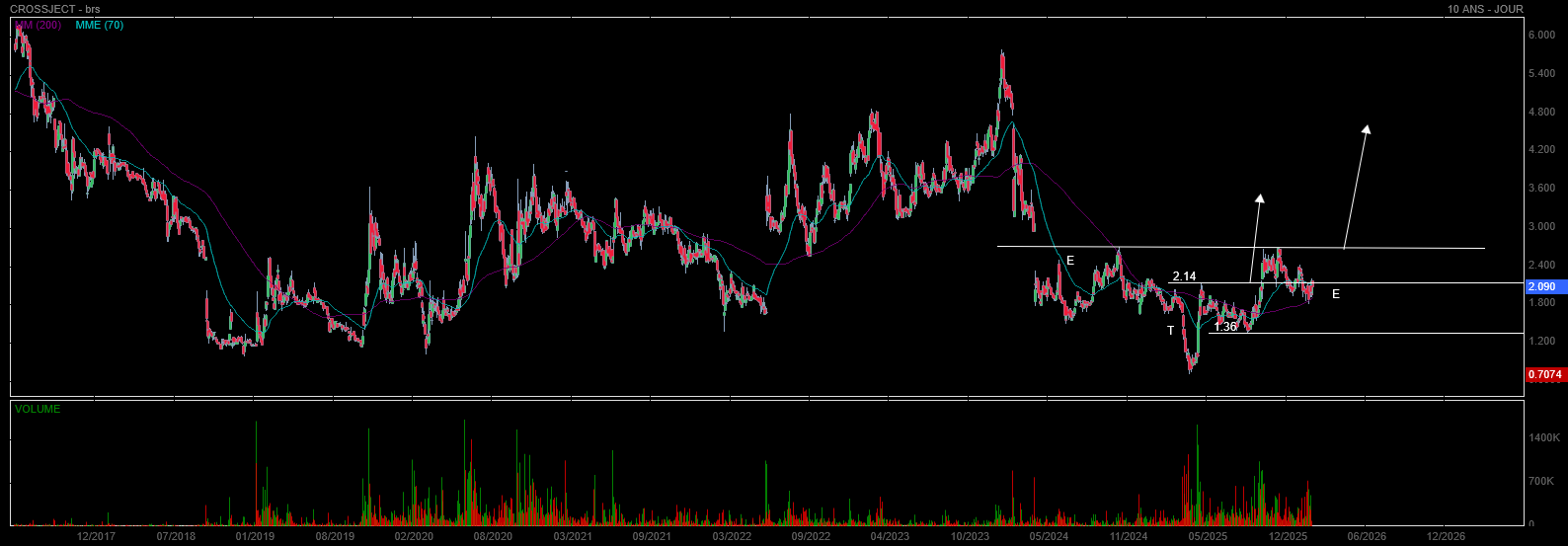Click the VOLUME panel label
The width and height of the screenshot is (1568, 546).
tap(38, 409)
